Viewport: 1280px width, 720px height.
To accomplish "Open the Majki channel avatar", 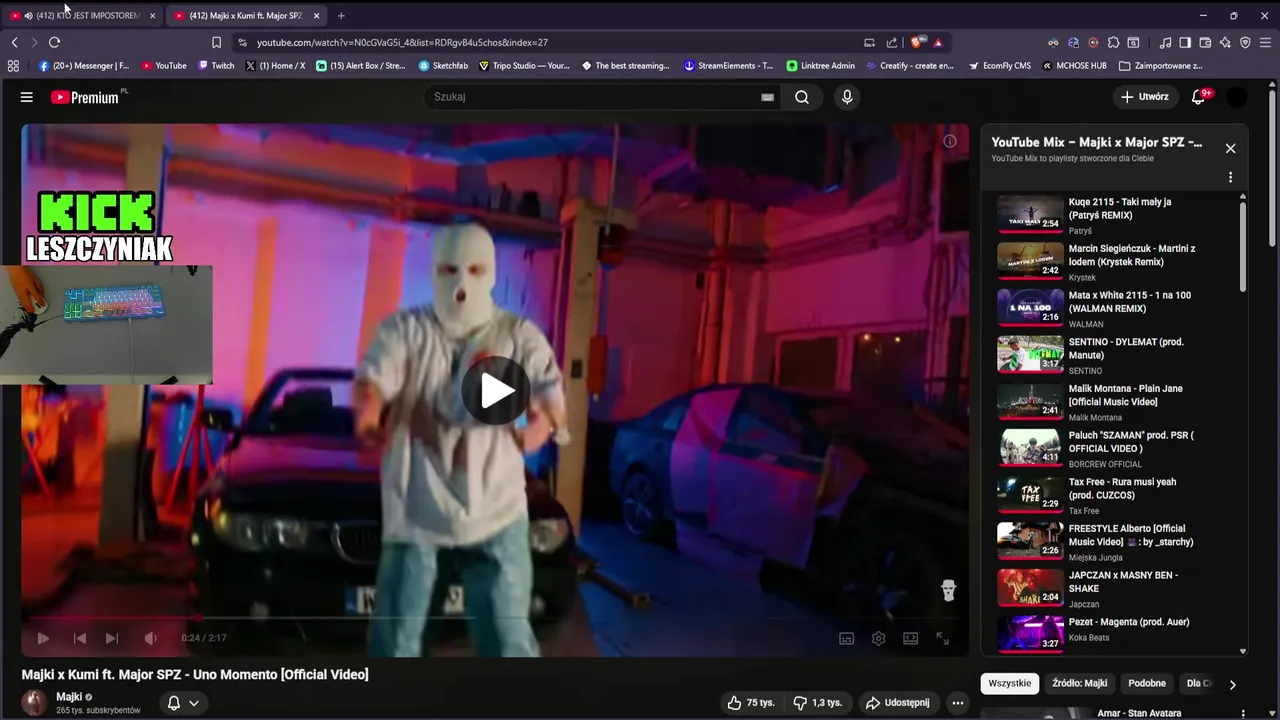I will [x=35, y=703].
